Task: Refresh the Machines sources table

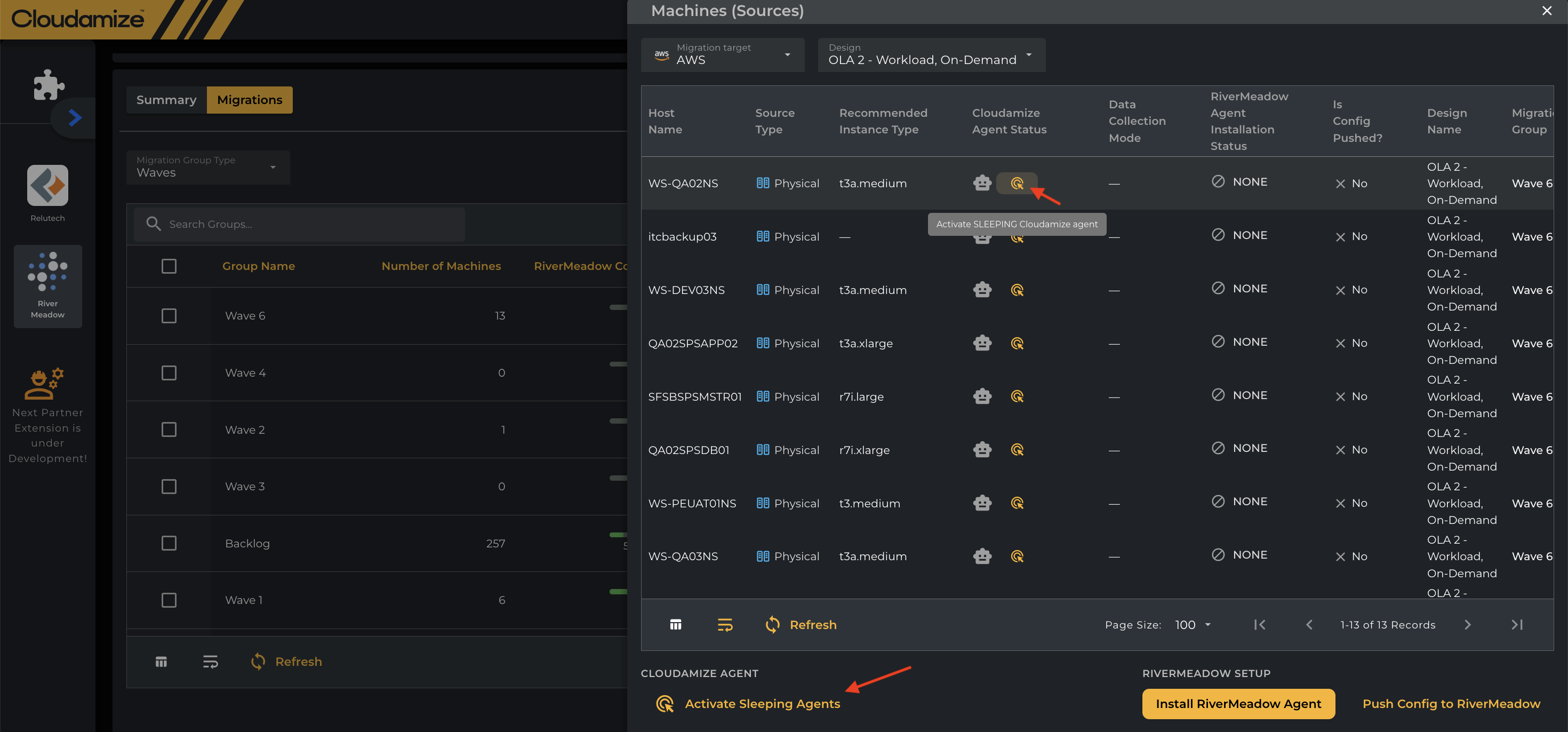Action: click(801, 625)
